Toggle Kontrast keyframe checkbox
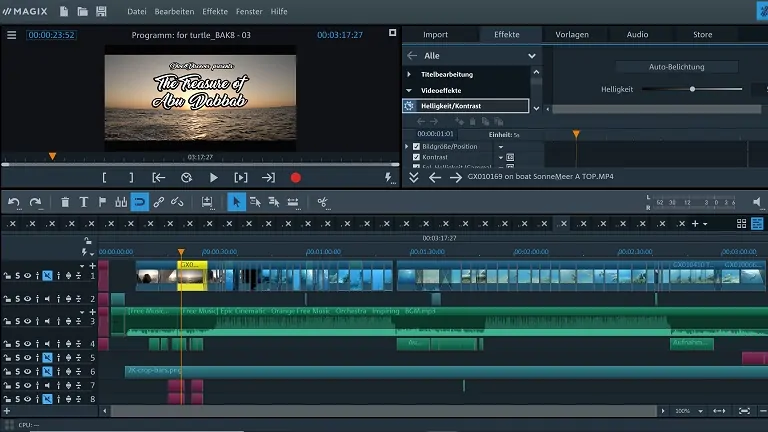The width and height of the screenshot is (768, 432). click(416, 157)
